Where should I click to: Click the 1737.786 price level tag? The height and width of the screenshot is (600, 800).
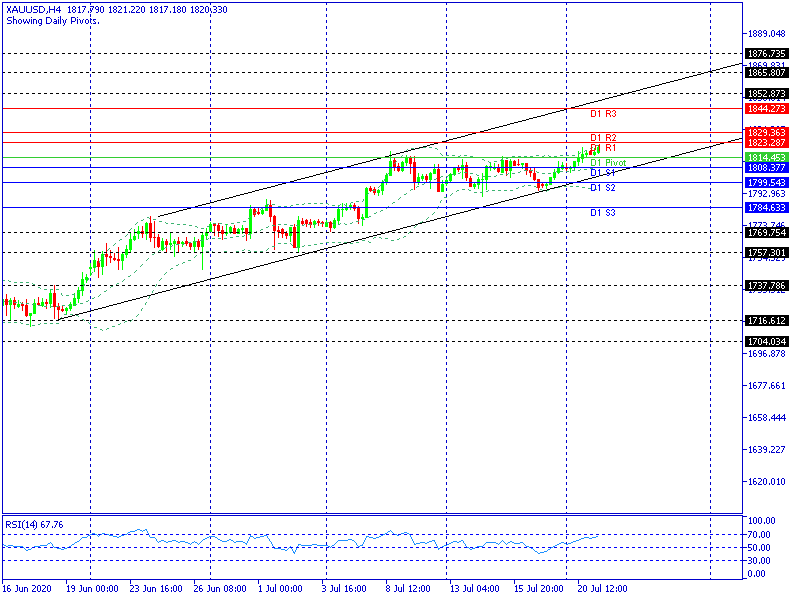[x=767, y=286]
